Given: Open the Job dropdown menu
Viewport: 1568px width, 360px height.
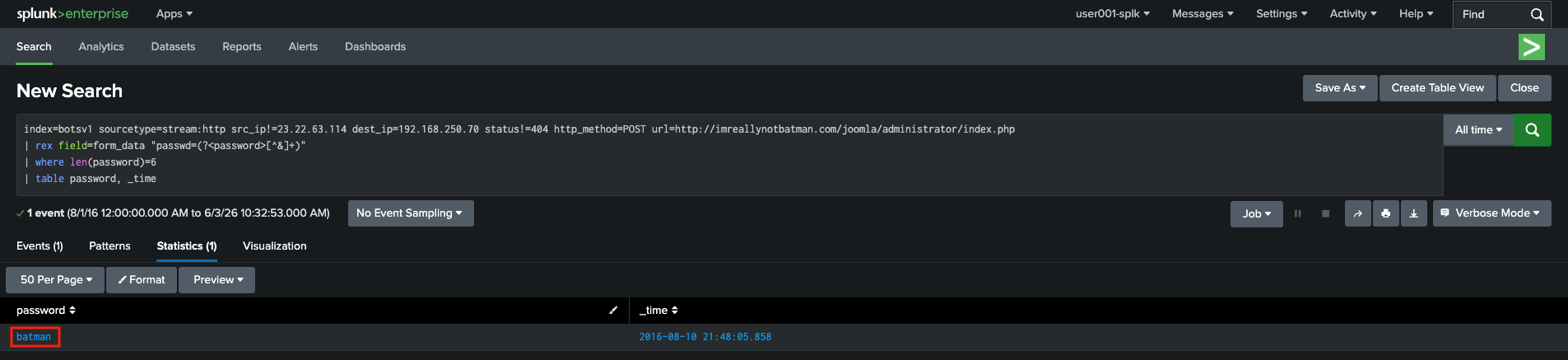Looking at the screenshot, I should tap(1257, 213).
